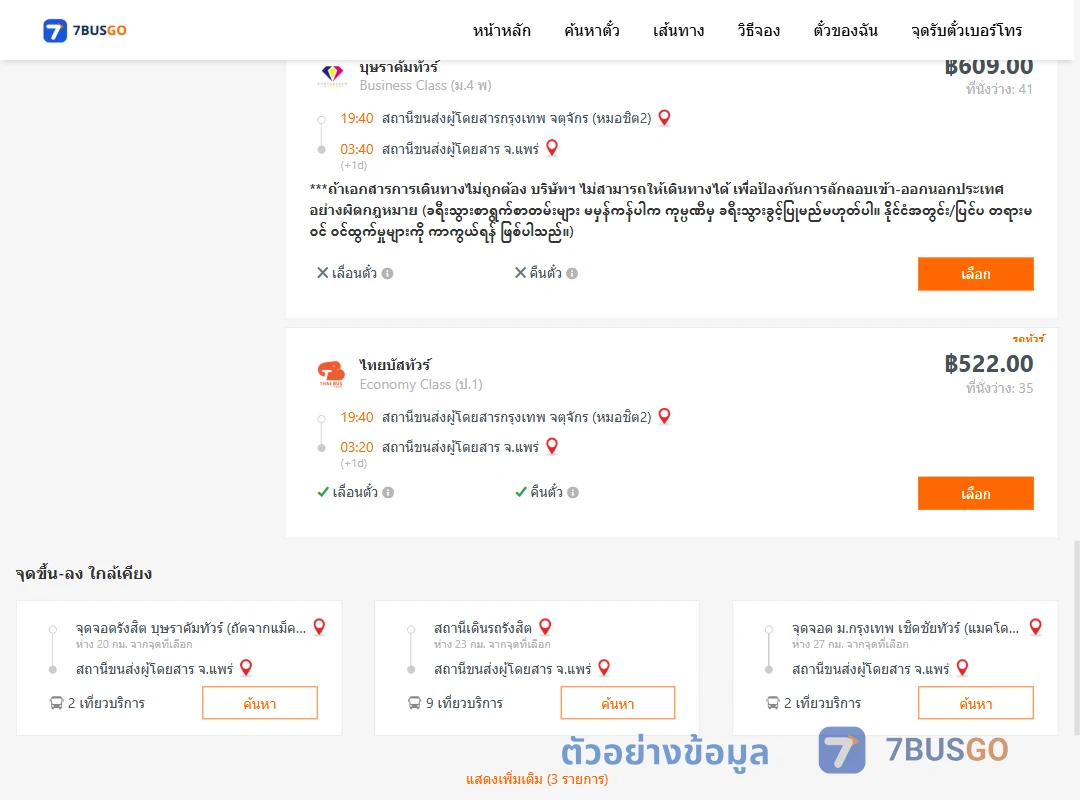Click the X icon beside คืนตั๋ว on the บุษราคัมทัวร์ trip

(521, 273)
